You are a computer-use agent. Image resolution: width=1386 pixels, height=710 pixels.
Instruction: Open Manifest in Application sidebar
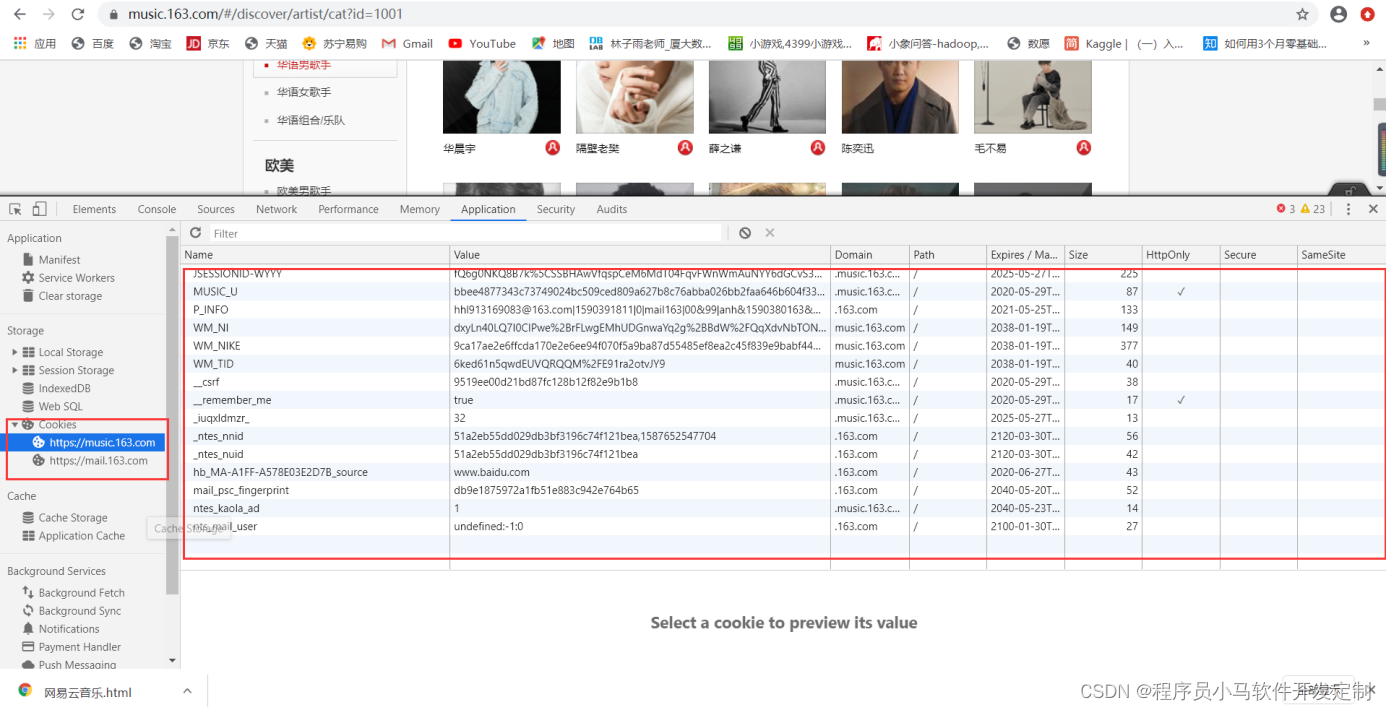(x=60, y=260)
